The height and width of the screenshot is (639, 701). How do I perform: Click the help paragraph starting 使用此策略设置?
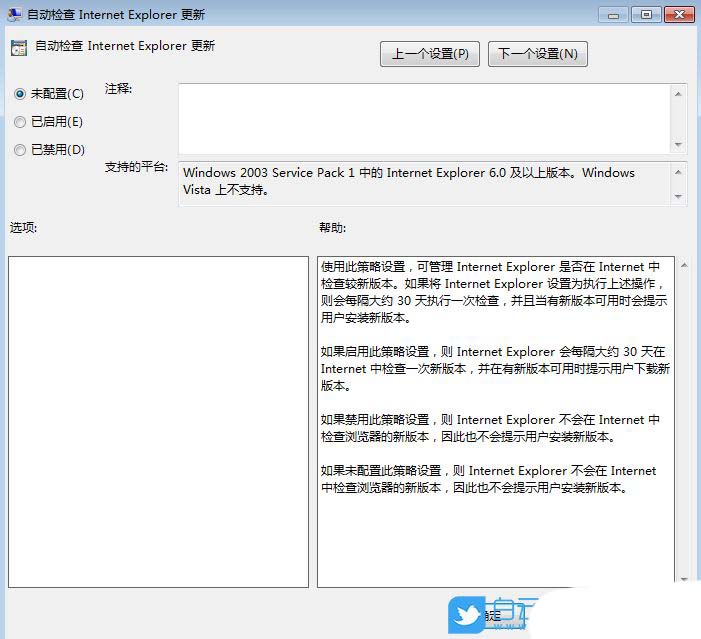(494, 292)
